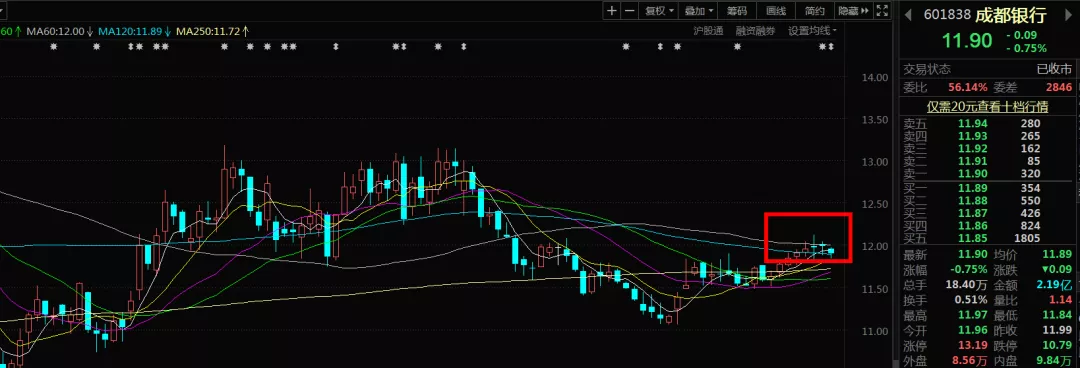1080x368 pixels.
Task: Toggle full-screen chart with expand arrows icon
Action: [882, 10]
